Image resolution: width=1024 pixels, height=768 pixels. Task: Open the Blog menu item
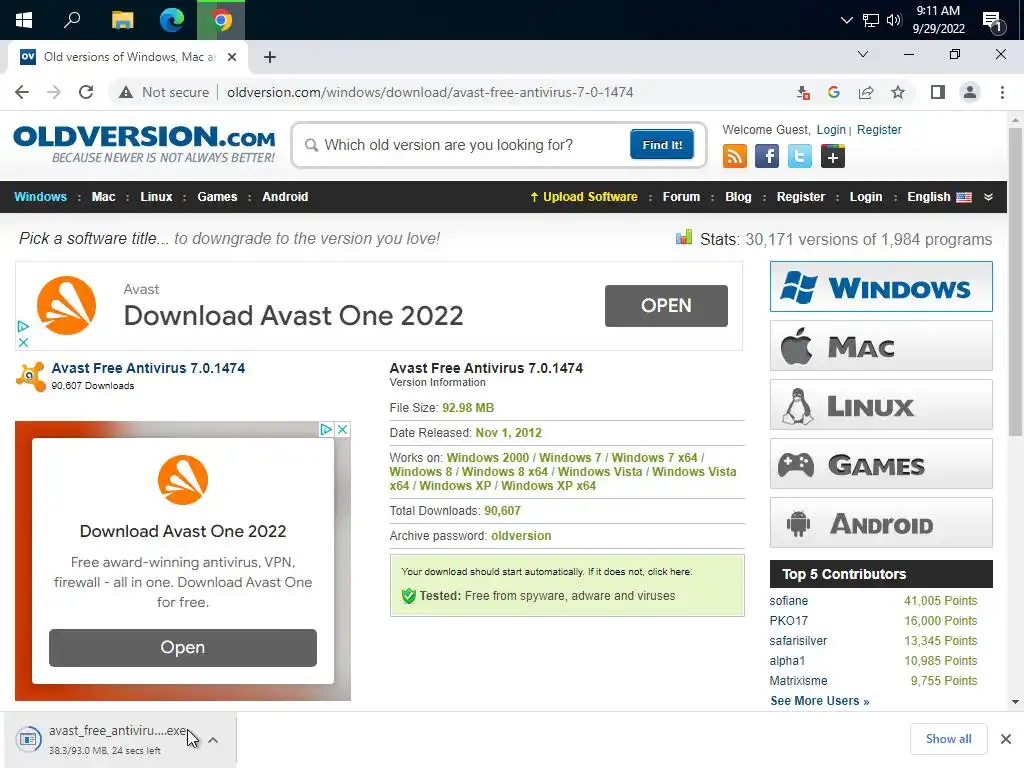(x=738, y=197)
